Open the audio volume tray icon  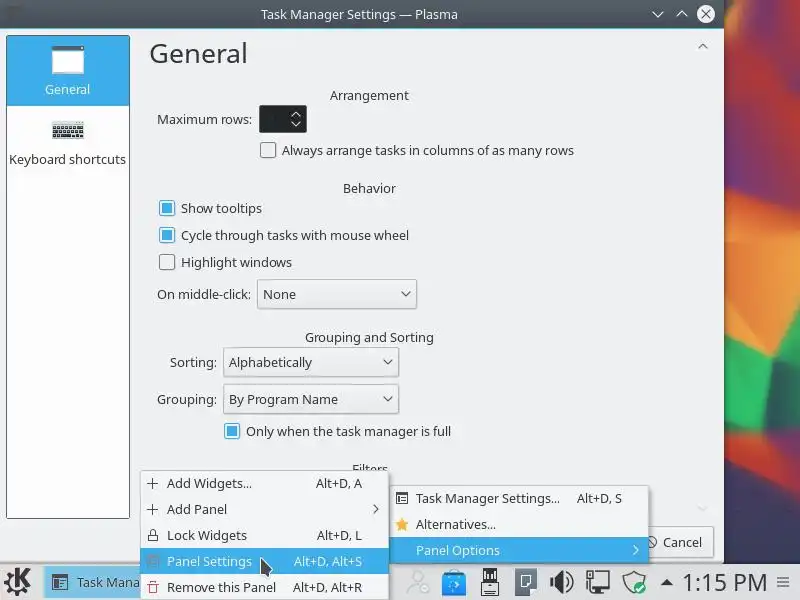point(561,582)
